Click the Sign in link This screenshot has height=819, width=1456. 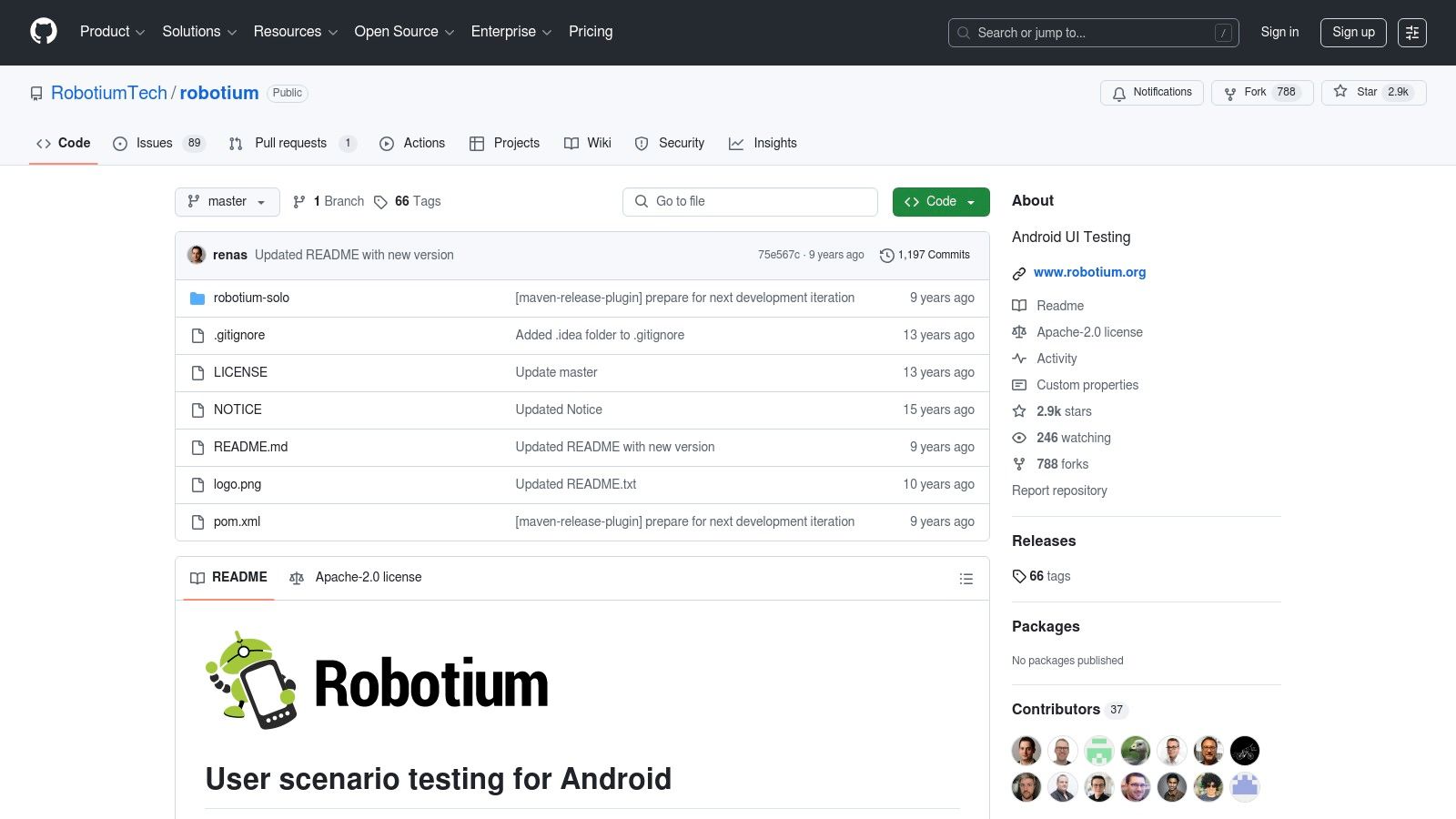click(x=1279, y=33)
